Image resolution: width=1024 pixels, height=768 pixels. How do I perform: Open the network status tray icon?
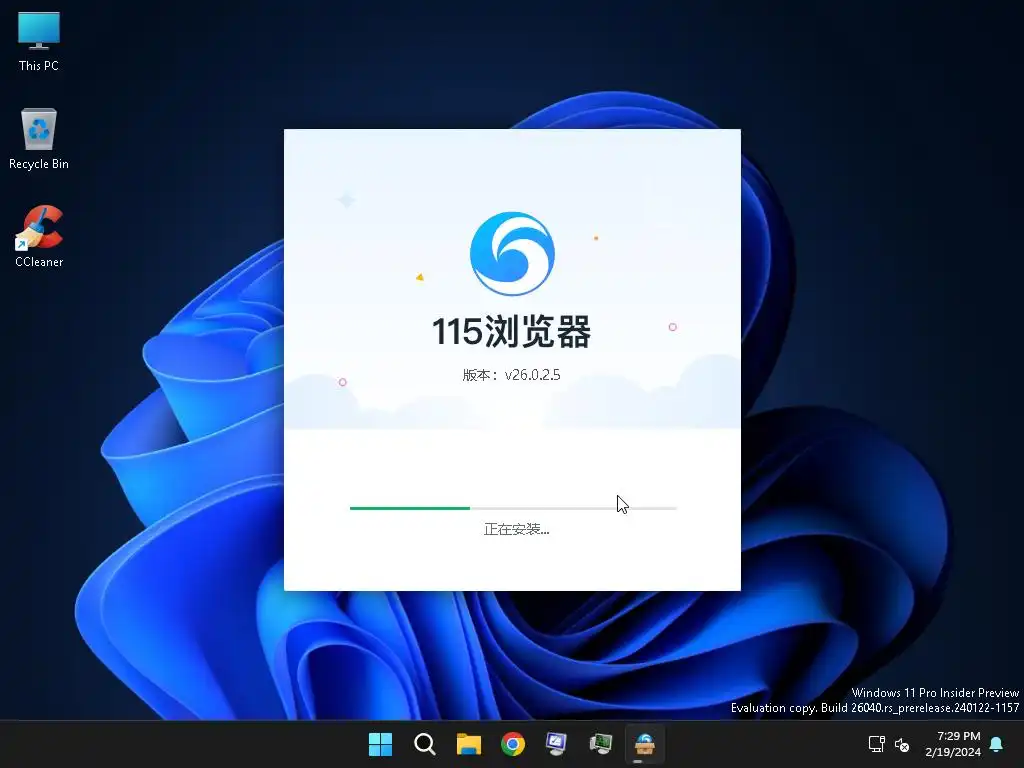(876, 744)
